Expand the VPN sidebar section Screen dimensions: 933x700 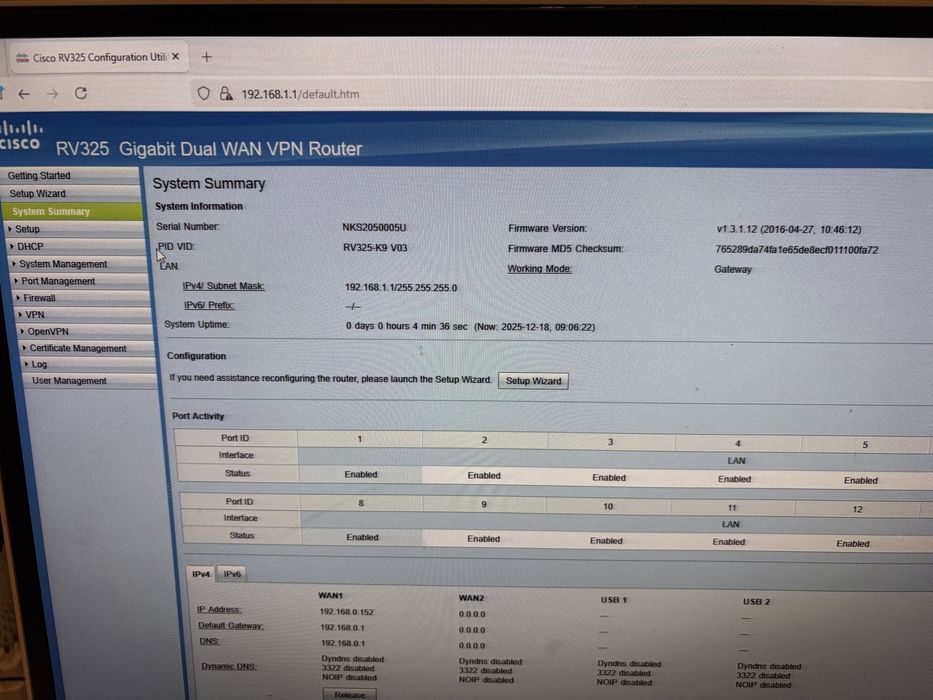point(84,314)
